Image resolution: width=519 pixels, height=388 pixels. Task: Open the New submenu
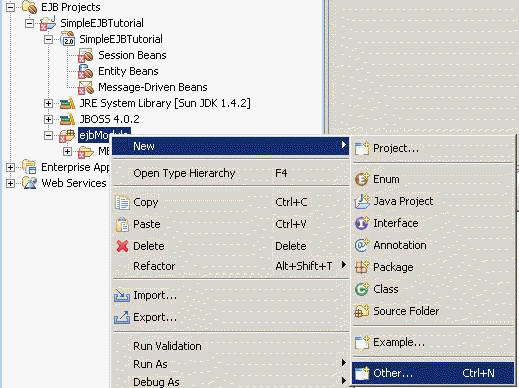(x=230, y=146)
